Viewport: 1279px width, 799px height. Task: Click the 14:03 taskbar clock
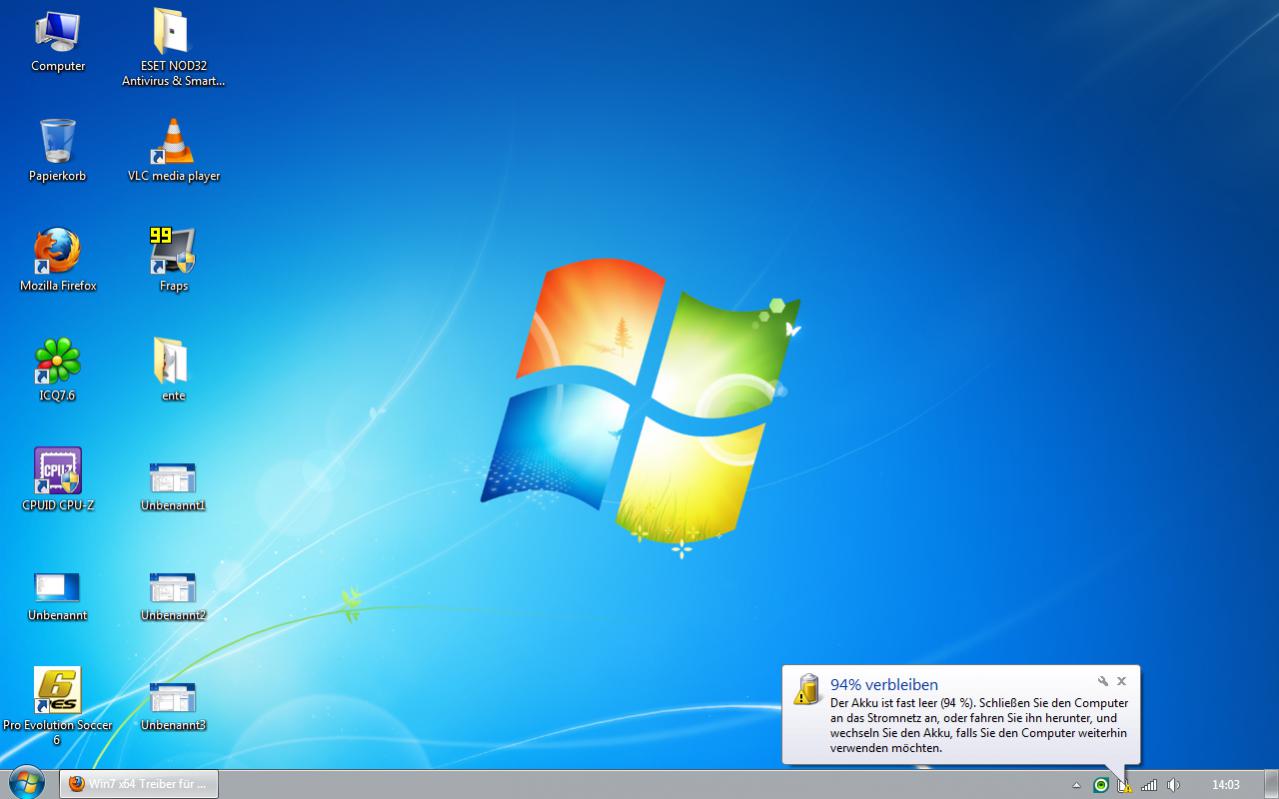(x=1225, y=785)
